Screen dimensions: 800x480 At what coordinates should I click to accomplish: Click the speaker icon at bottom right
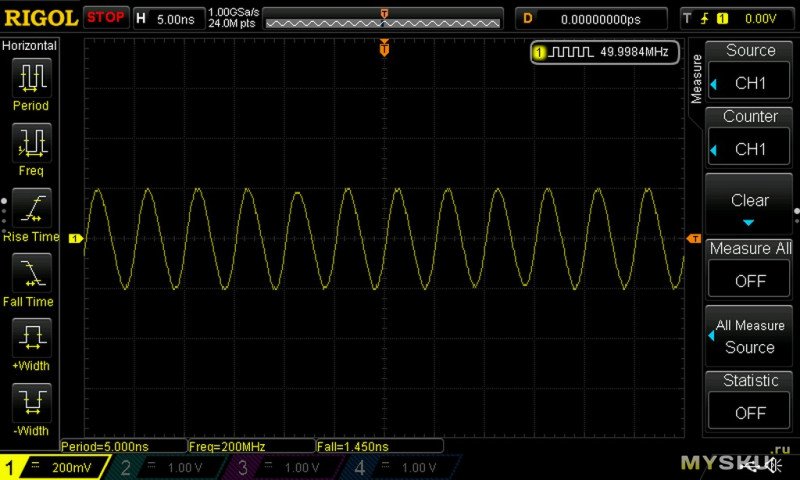point(773,464)
